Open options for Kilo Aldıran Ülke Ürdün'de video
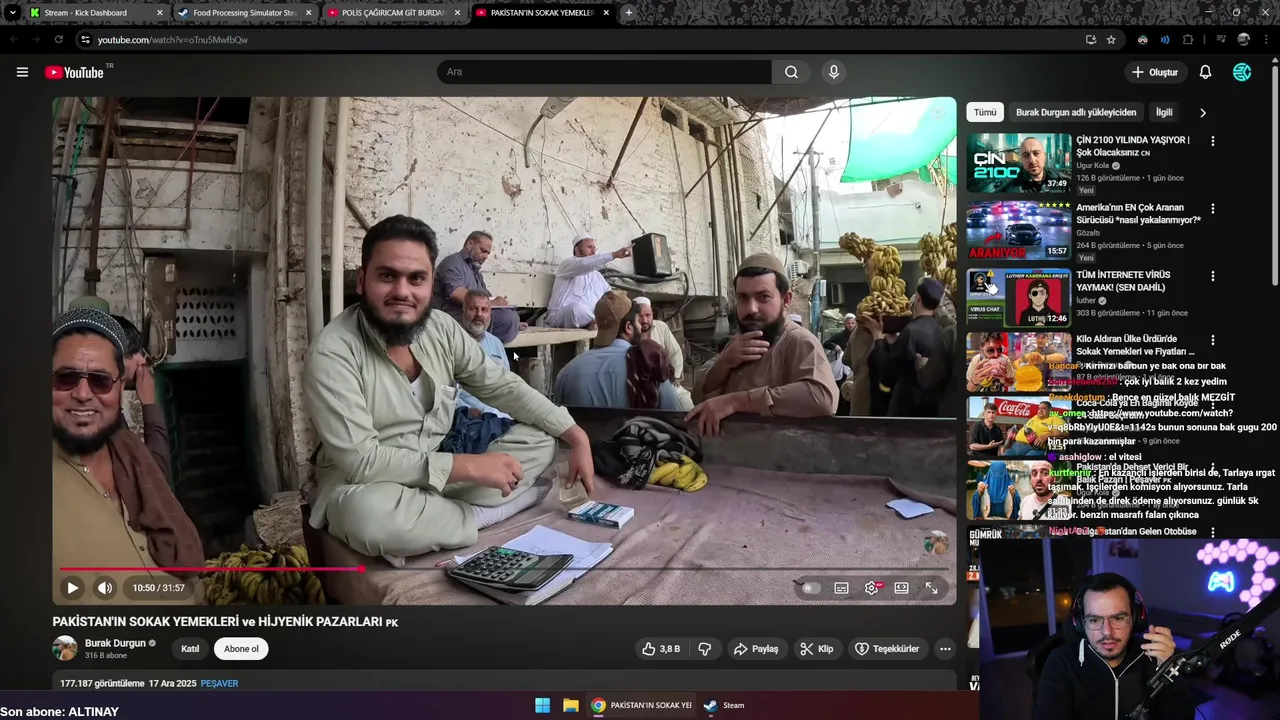Viewport: 1280px width, 720px height. tap(1213, 340)
